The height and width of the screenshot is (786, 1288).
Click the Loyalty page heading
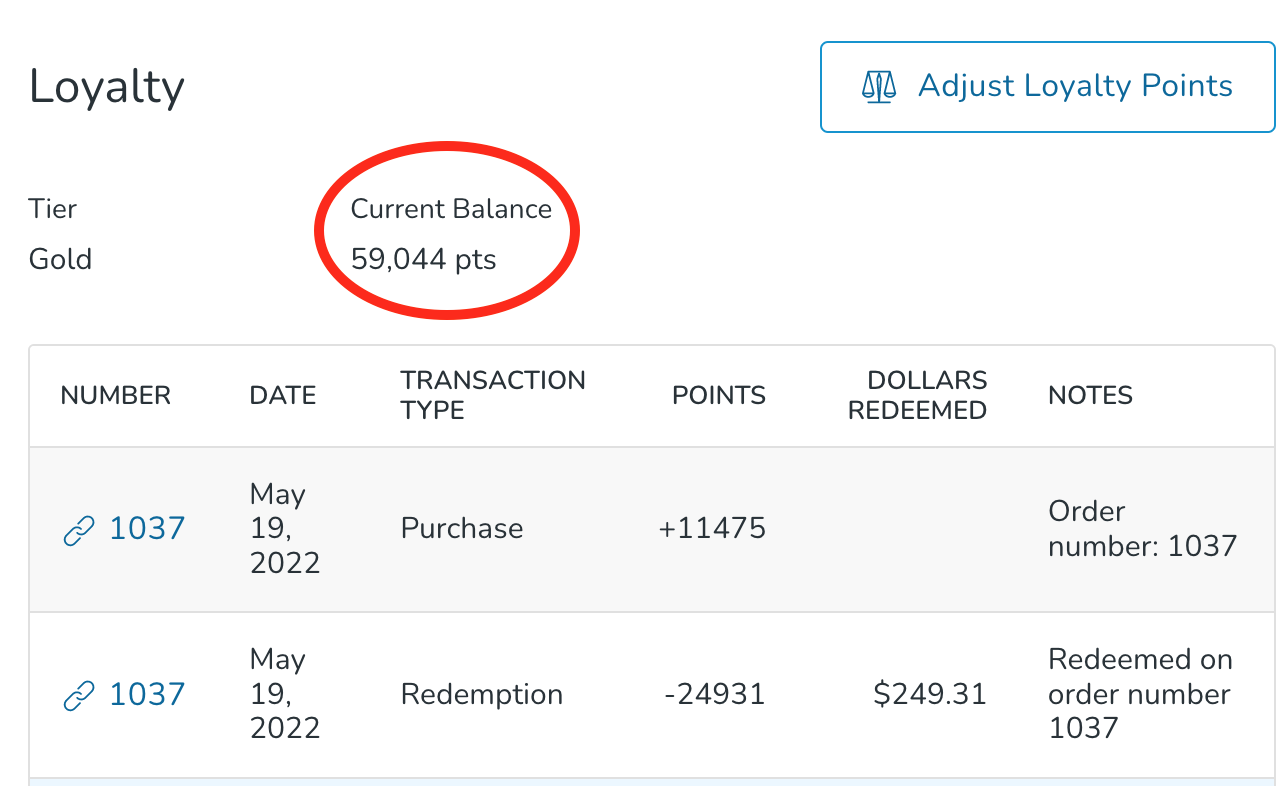click(x=106, y=86)
